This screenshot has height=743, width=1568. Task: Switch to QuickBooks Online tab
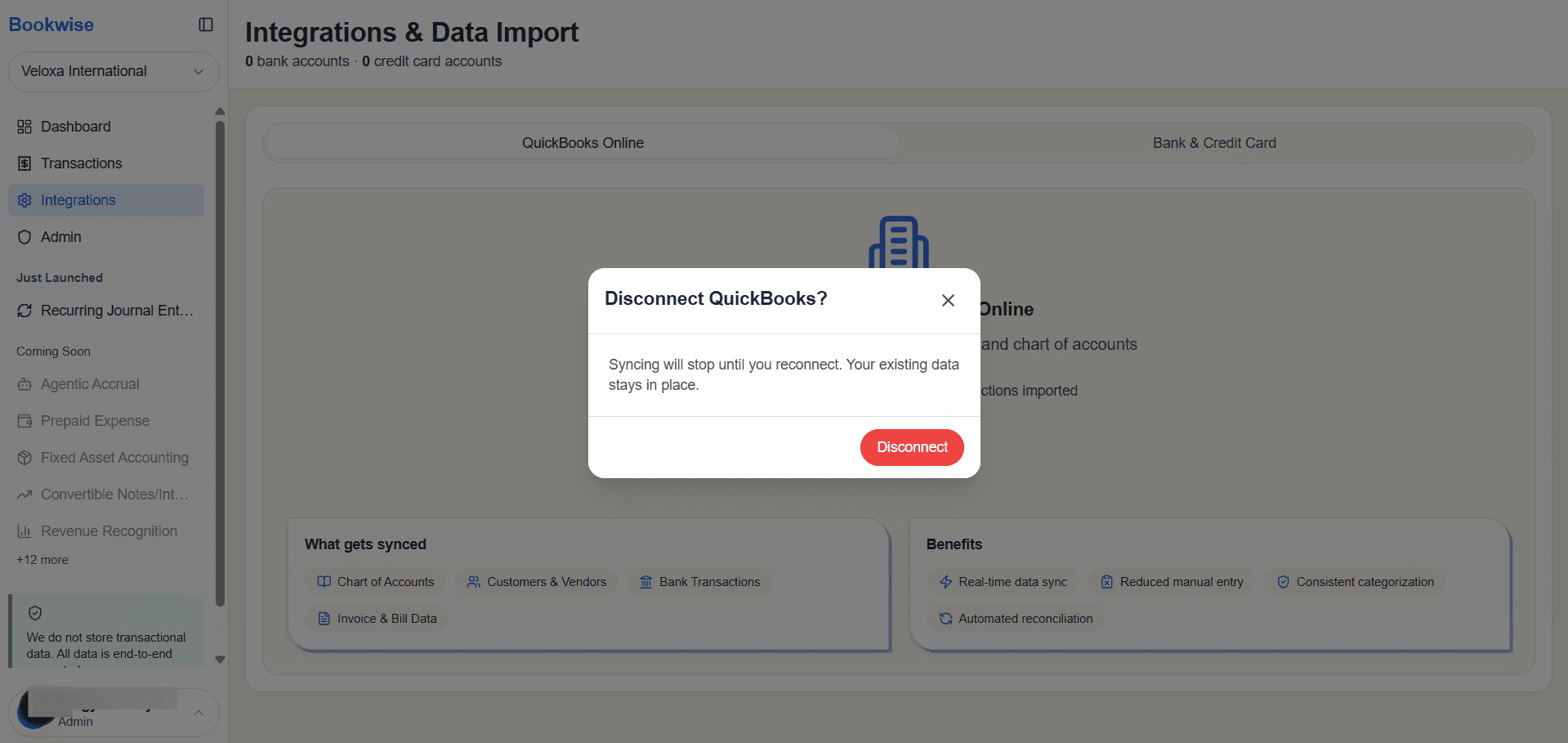583,143
